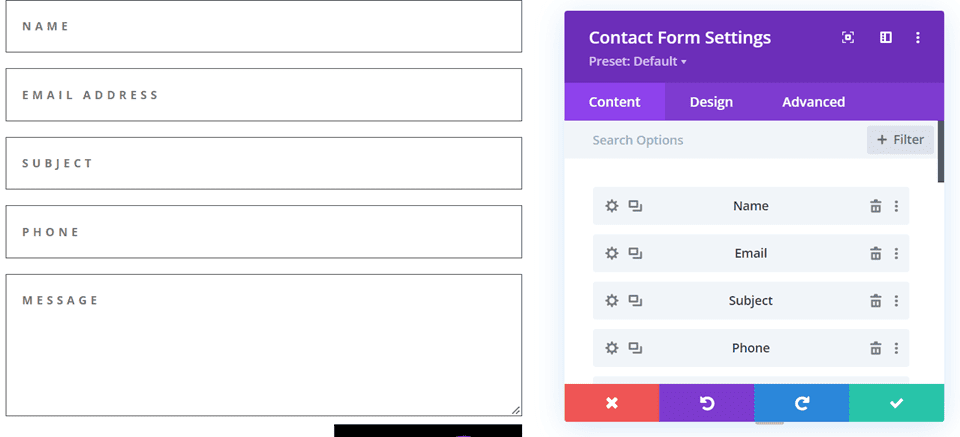Expand settings panel to fullscreen
Viewport: 960px width, 437px height.
pyautogui.click(x=848, y=38)
